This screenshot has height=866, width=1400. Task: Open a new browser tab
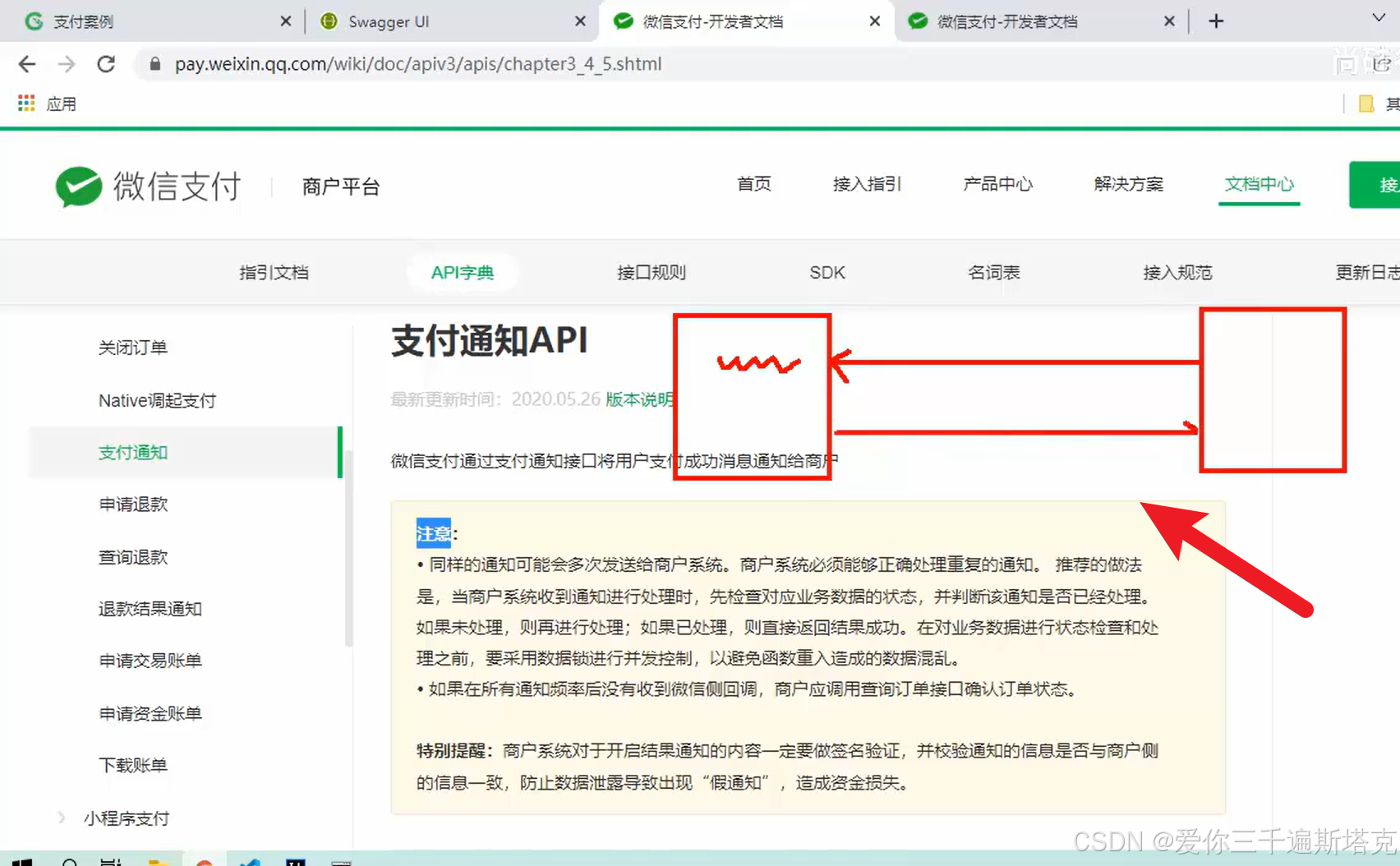click(x=1217, y=21)
